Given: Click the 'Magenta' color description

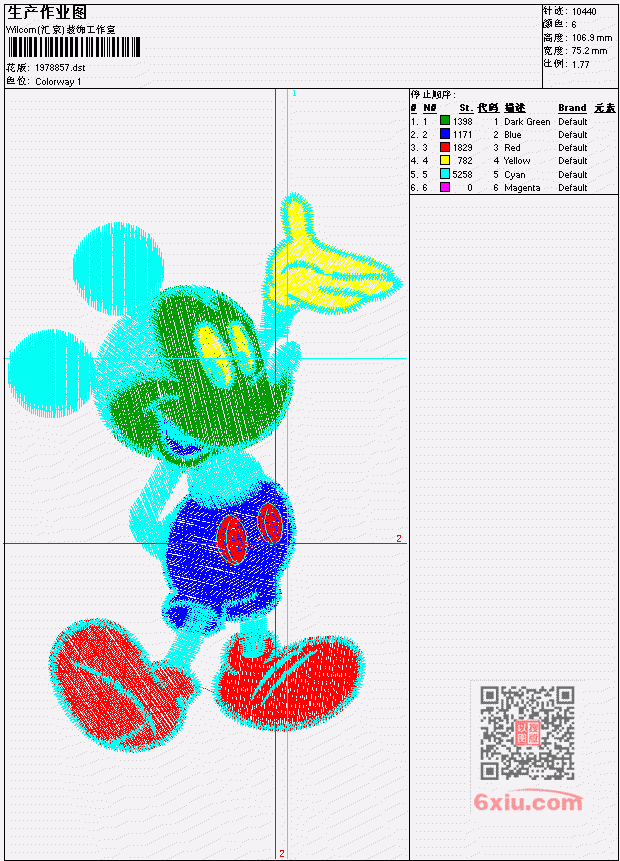Looking at the screenshot, I should pos(522,188).
